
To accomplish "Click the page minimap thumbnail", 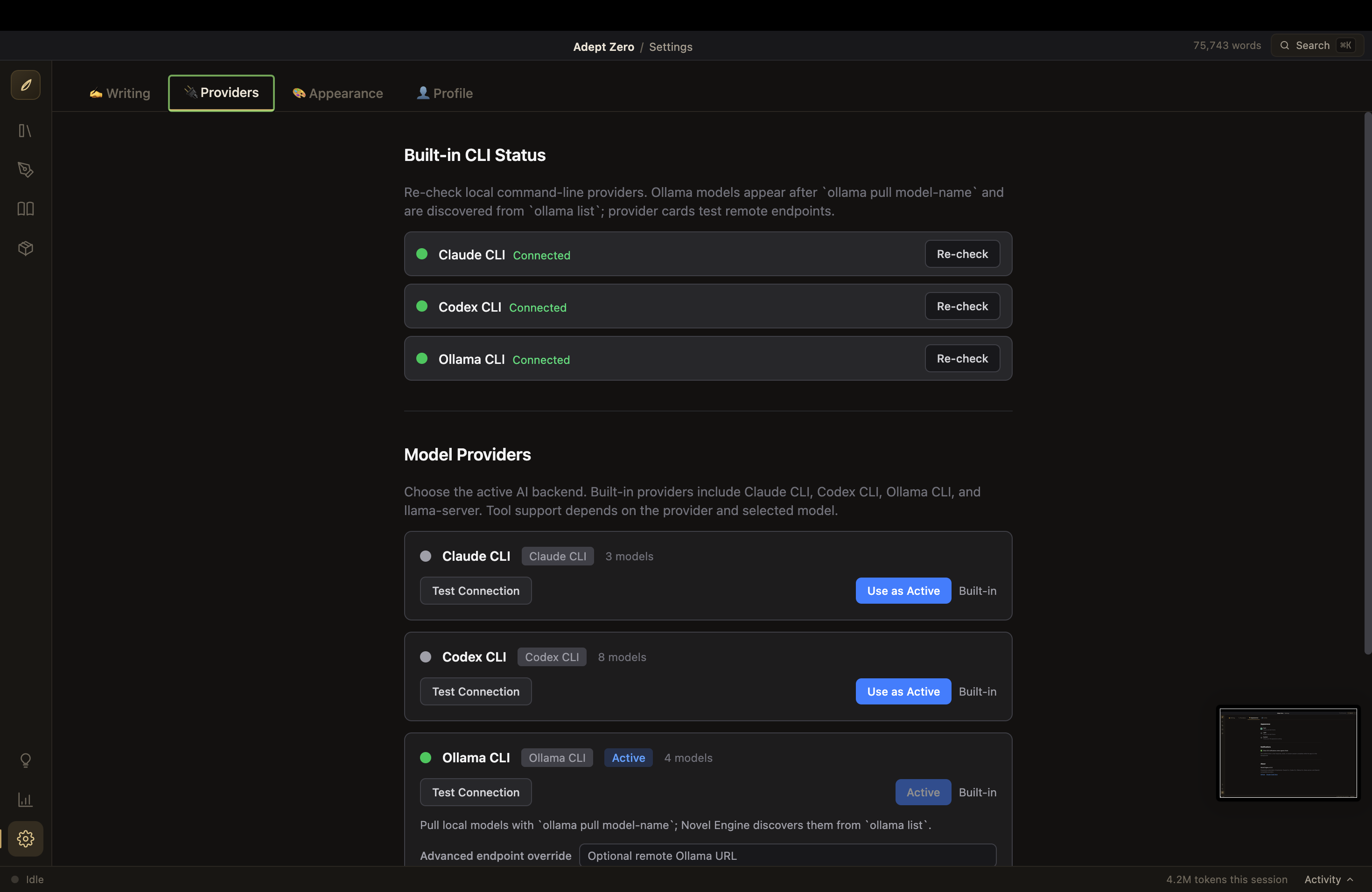I will pos(1288,753).
